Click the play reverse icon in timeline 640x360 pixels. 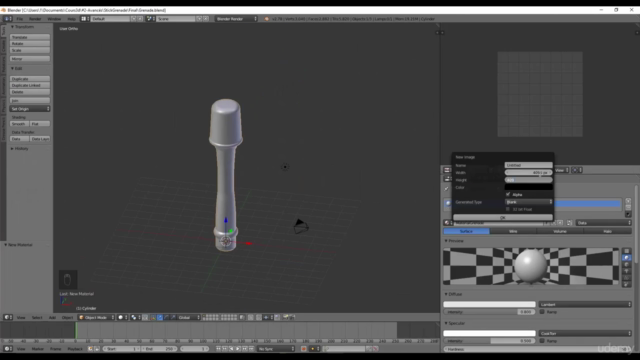[231, 349]
